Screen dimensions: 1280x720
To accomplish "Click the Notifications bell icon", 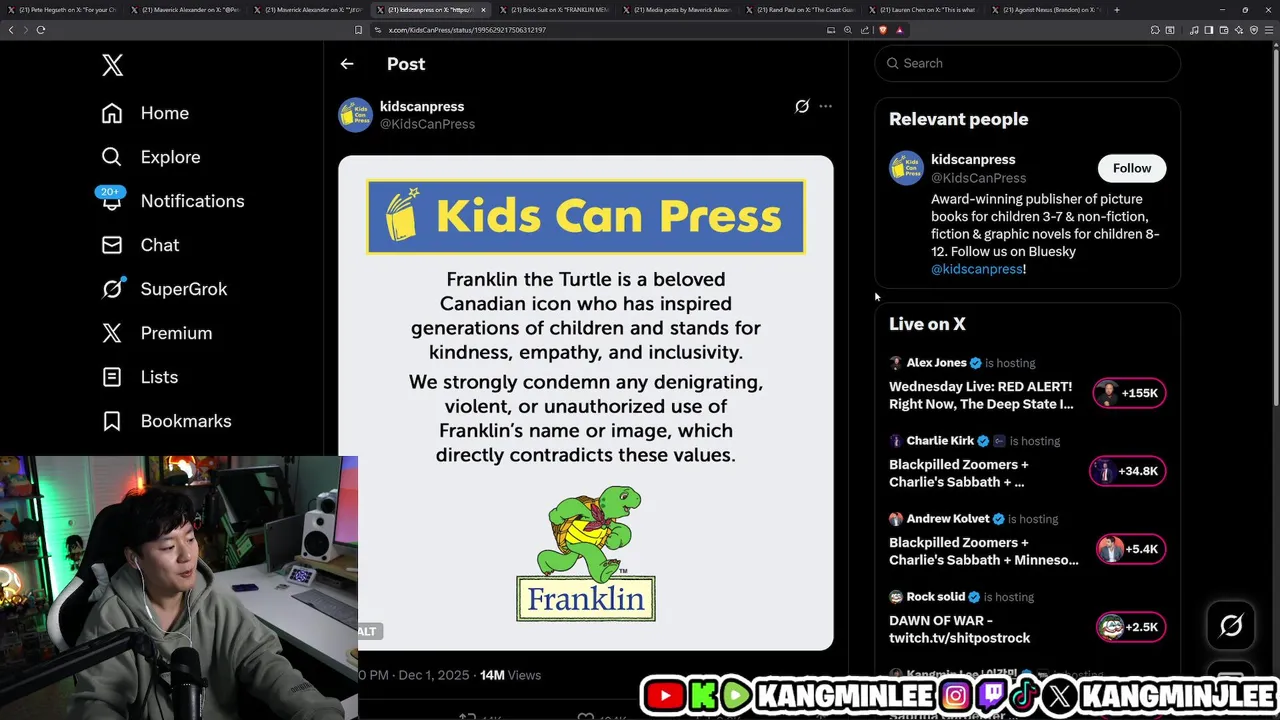I will pyautogui.click(x=112, y=201).
